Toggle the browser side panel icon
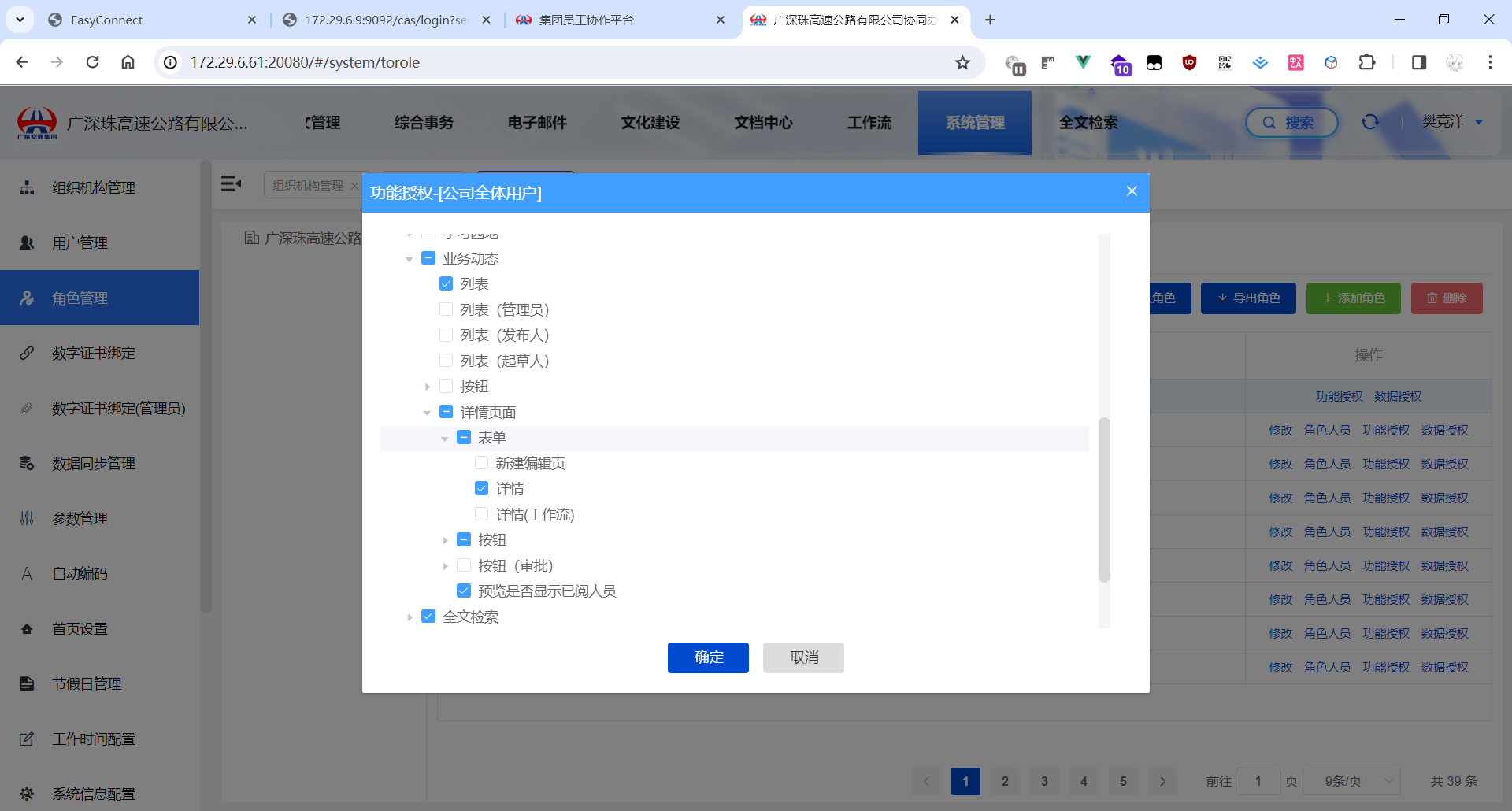Image resolution: width=1512 pixels, height=811 pixels. (1419, 62)
